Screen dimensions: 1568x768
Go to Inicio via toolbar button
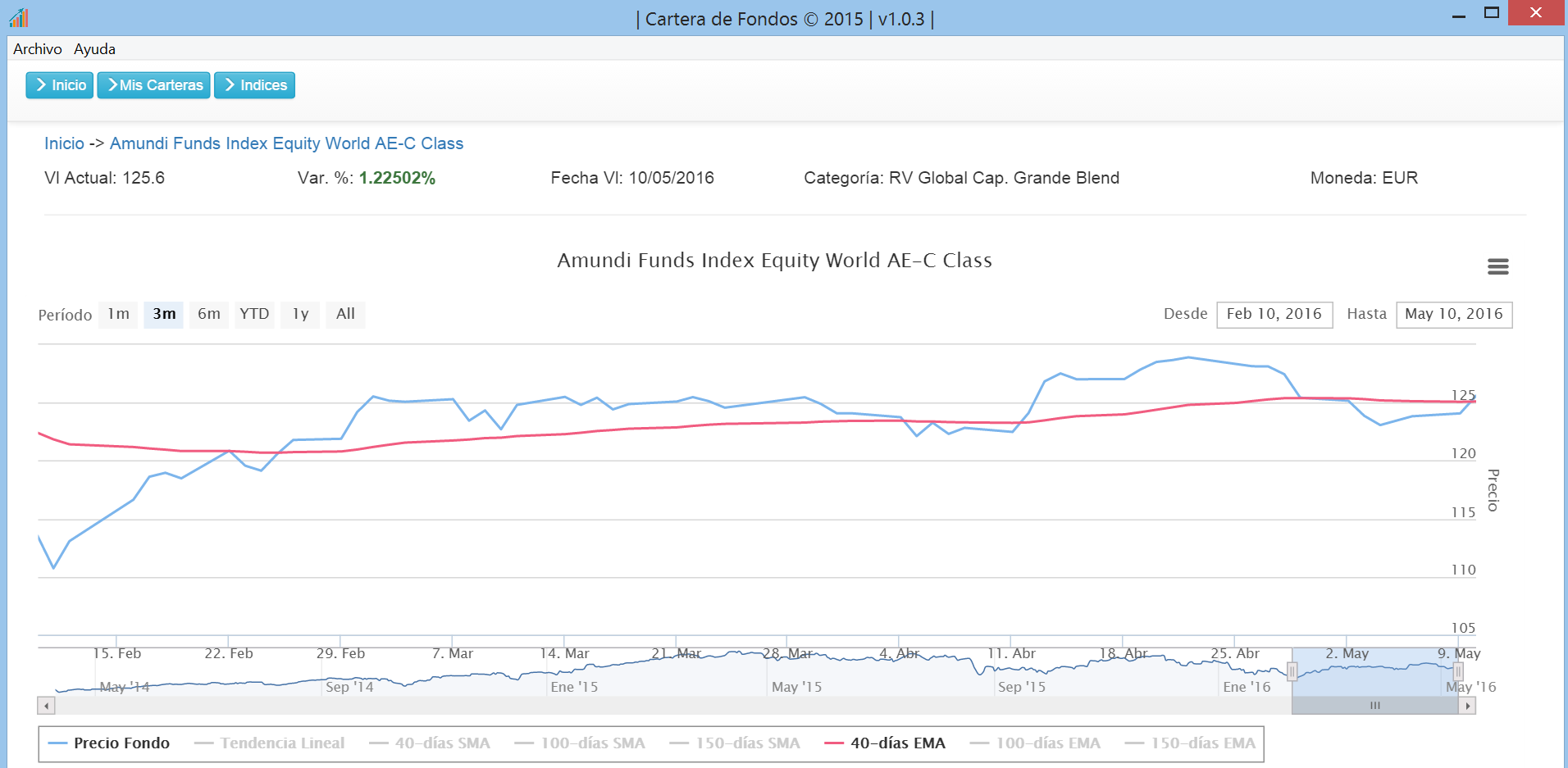click(60, 85)
